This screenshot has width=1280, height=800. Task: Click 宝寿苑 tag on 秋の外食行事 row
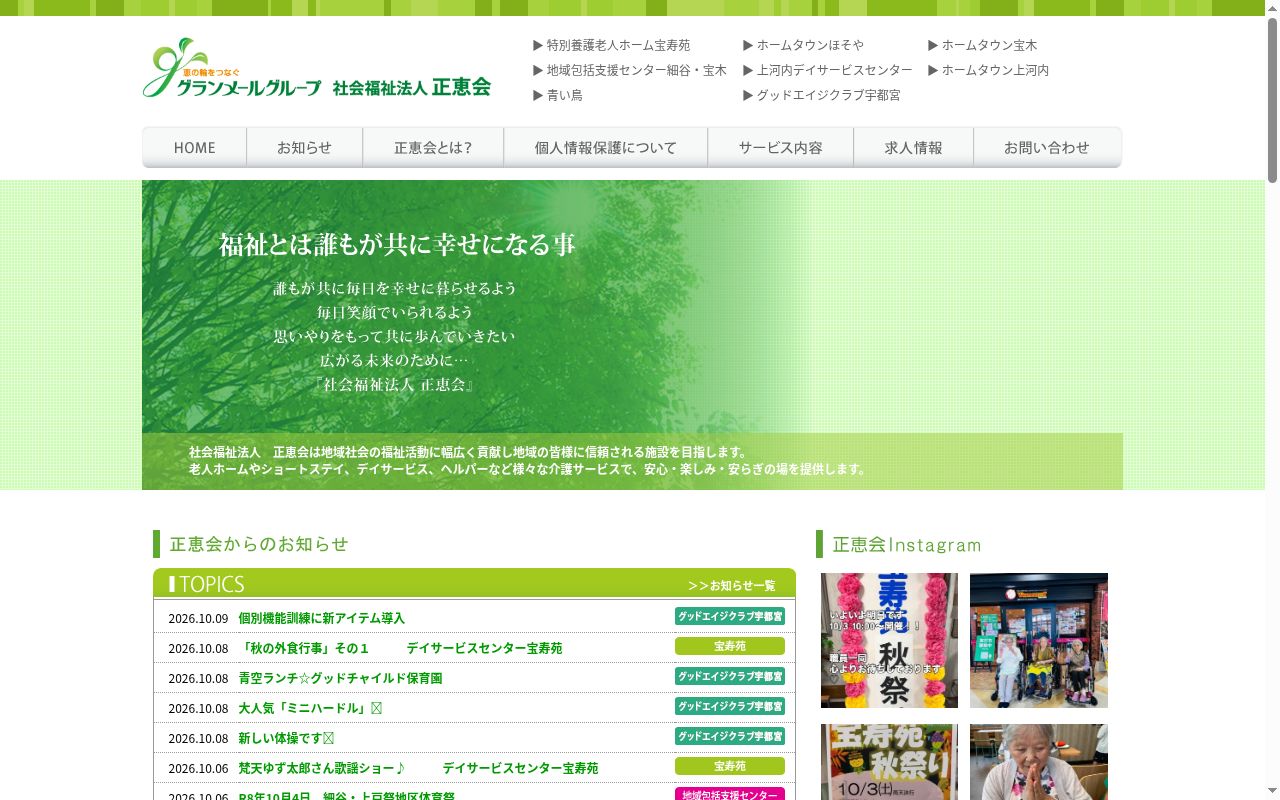(x=730, y=646)
